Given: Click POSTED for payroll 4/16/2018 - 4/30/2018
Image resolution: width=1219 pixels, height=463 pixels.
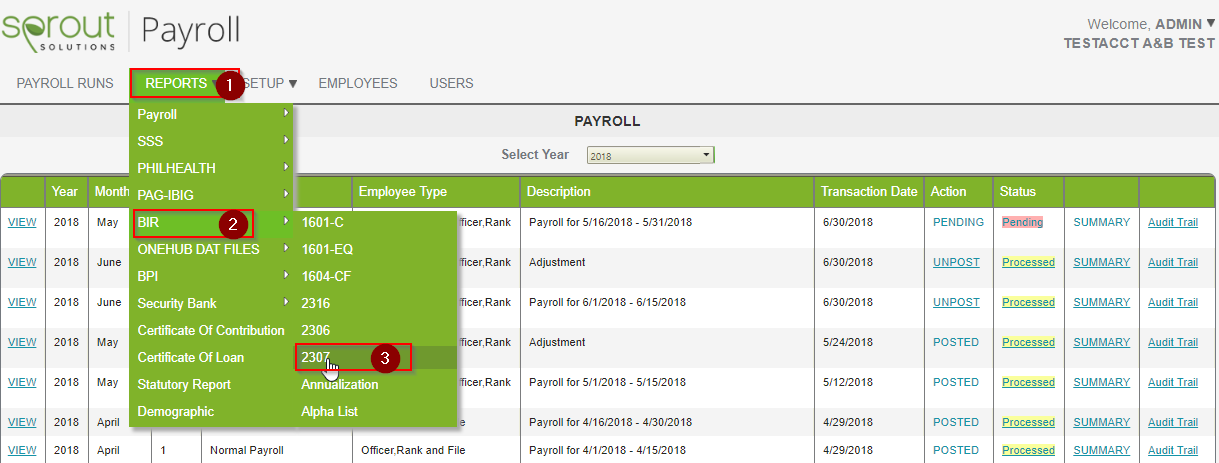Looking at the screenshot, I should 956,422.
